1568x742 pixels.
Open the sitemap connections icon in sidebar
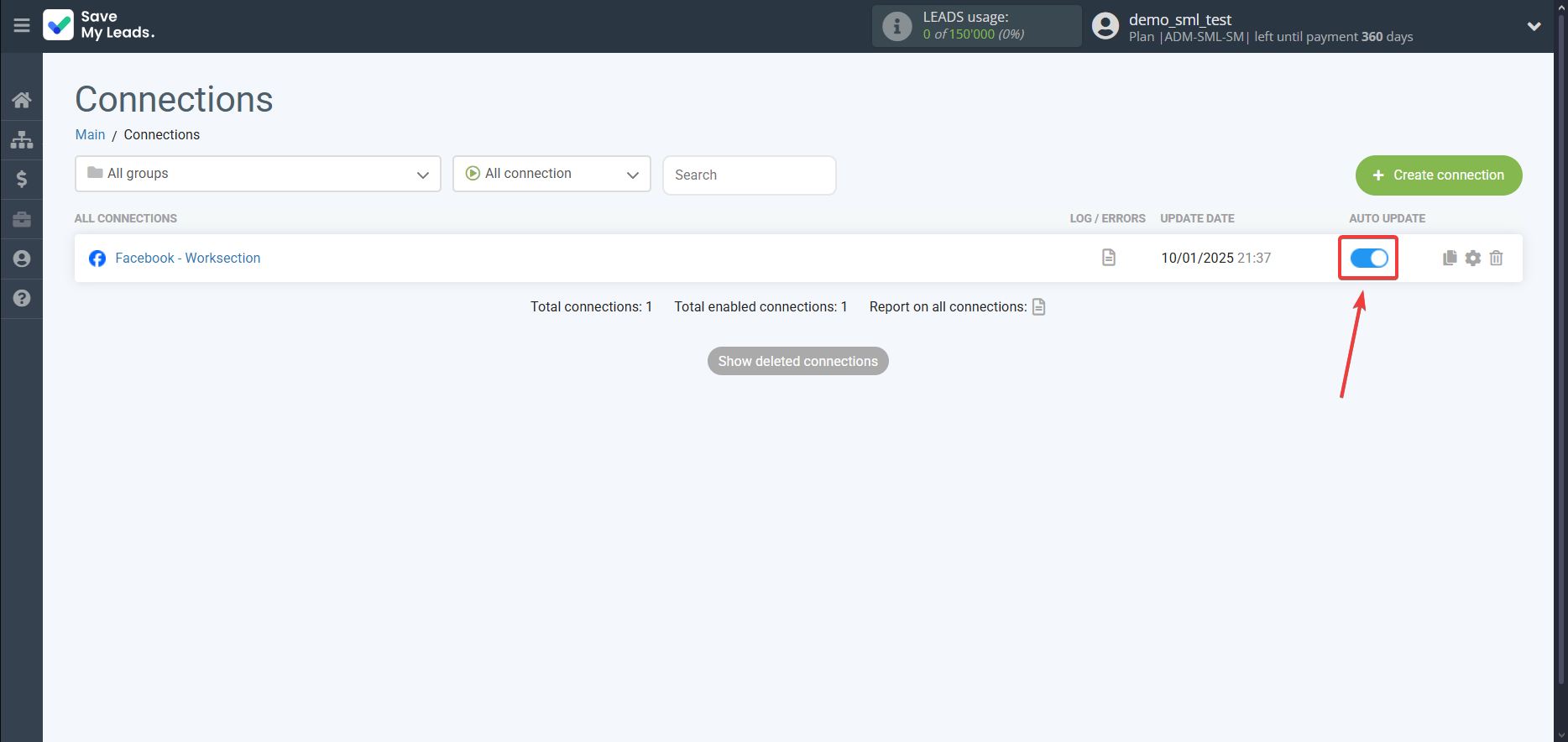coord(22,139)
